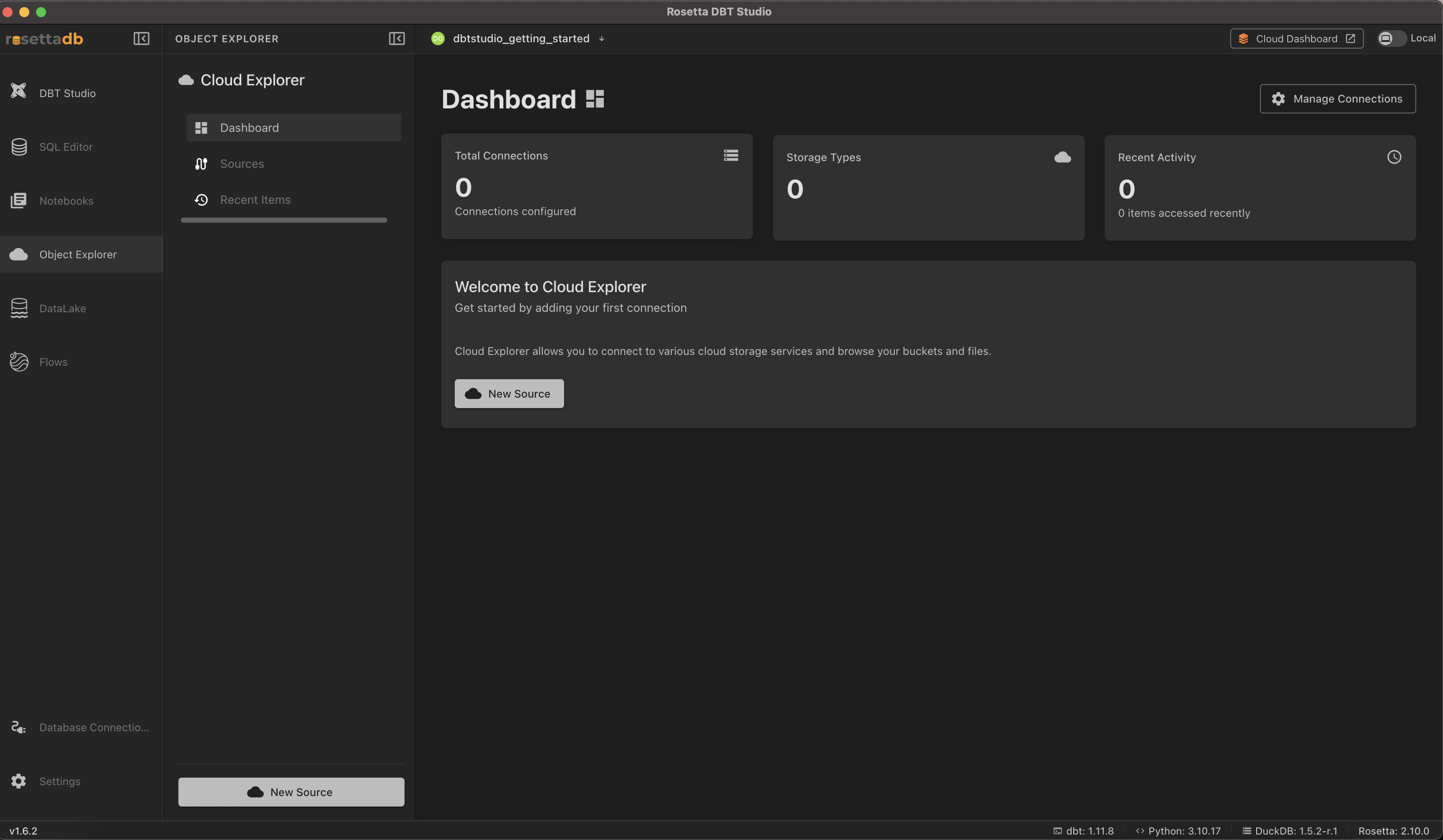Viewport: 1443px width, 840px height.
Task: Select Object Explorer cloud icon
Action: pyautogui.click(x=18, y=254)
